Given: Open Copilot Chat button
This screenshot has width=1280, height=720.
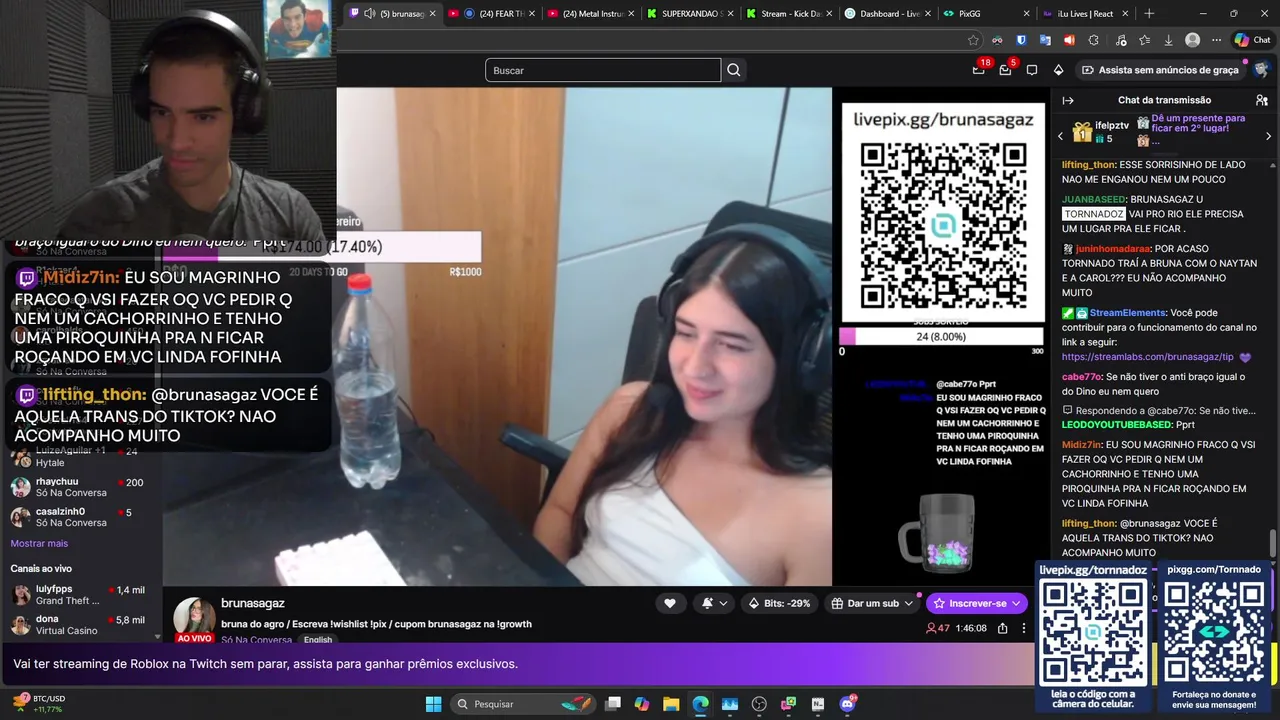Looking at the screenshot, I should pyautogui.click(x=1252, y=40).
